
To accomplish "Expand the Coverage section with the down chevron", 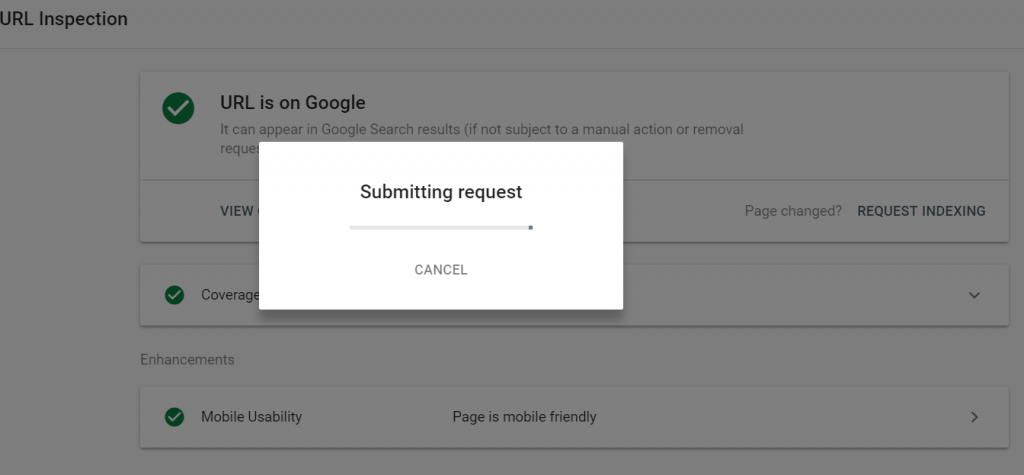I will pos(974,295).
